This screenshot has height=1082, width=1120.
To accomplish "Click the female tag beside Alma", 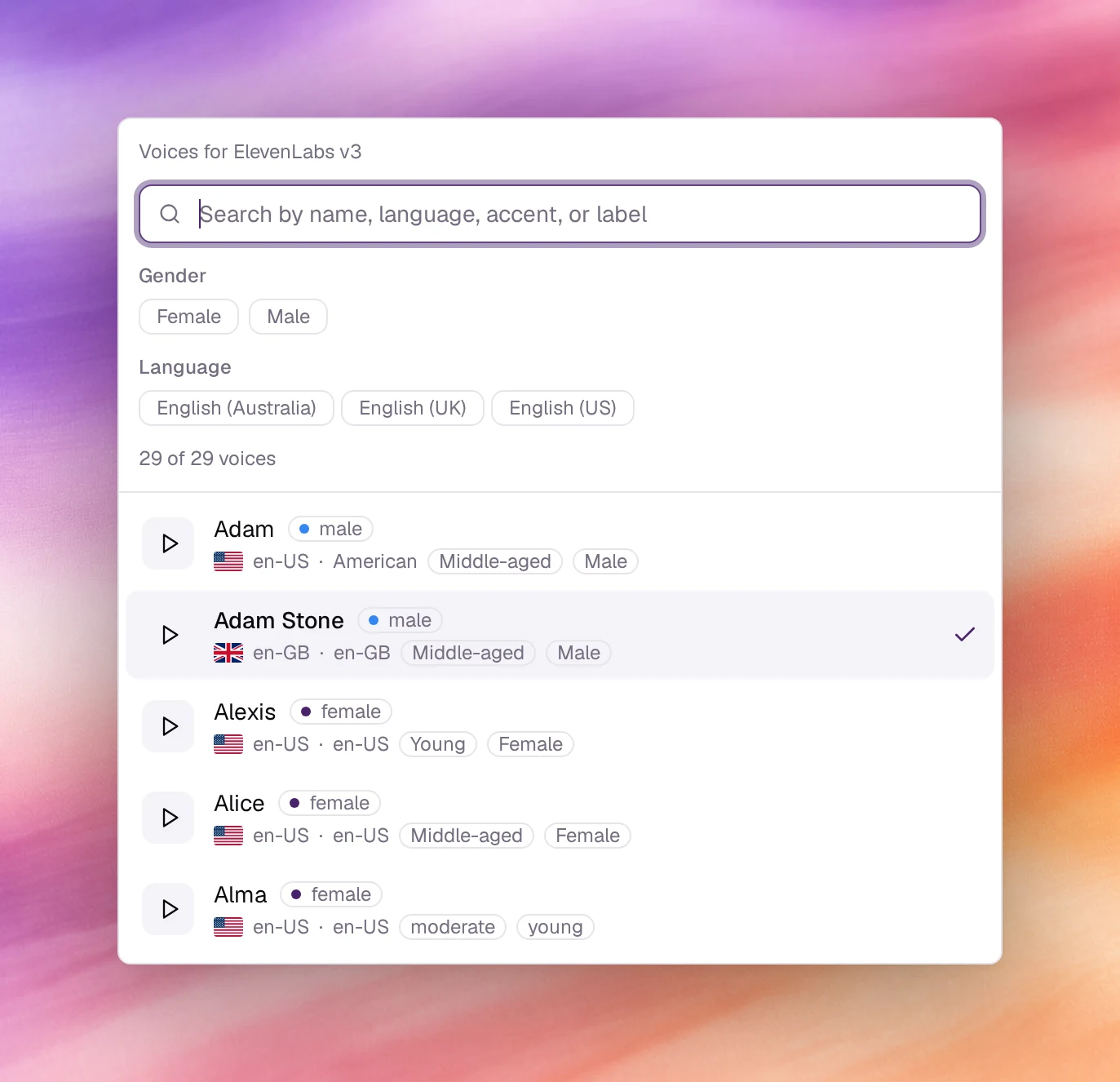I will [331, 894].
